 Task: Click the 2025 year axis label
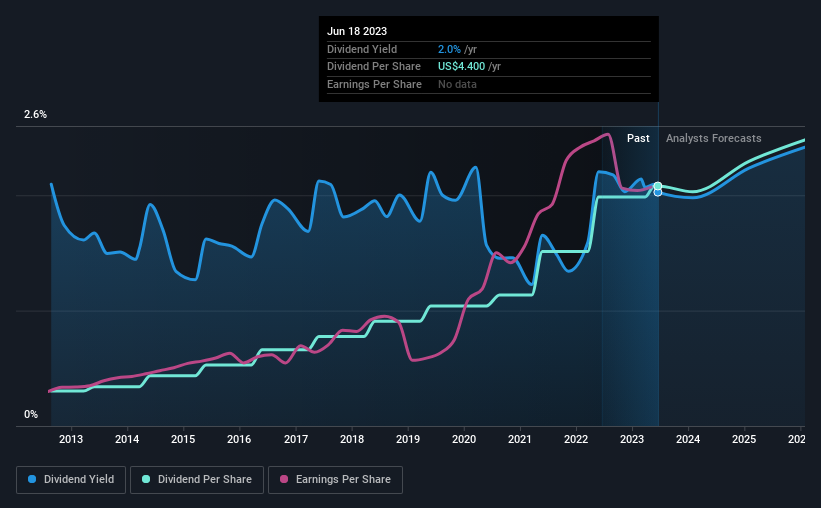[x=744, y=439]
